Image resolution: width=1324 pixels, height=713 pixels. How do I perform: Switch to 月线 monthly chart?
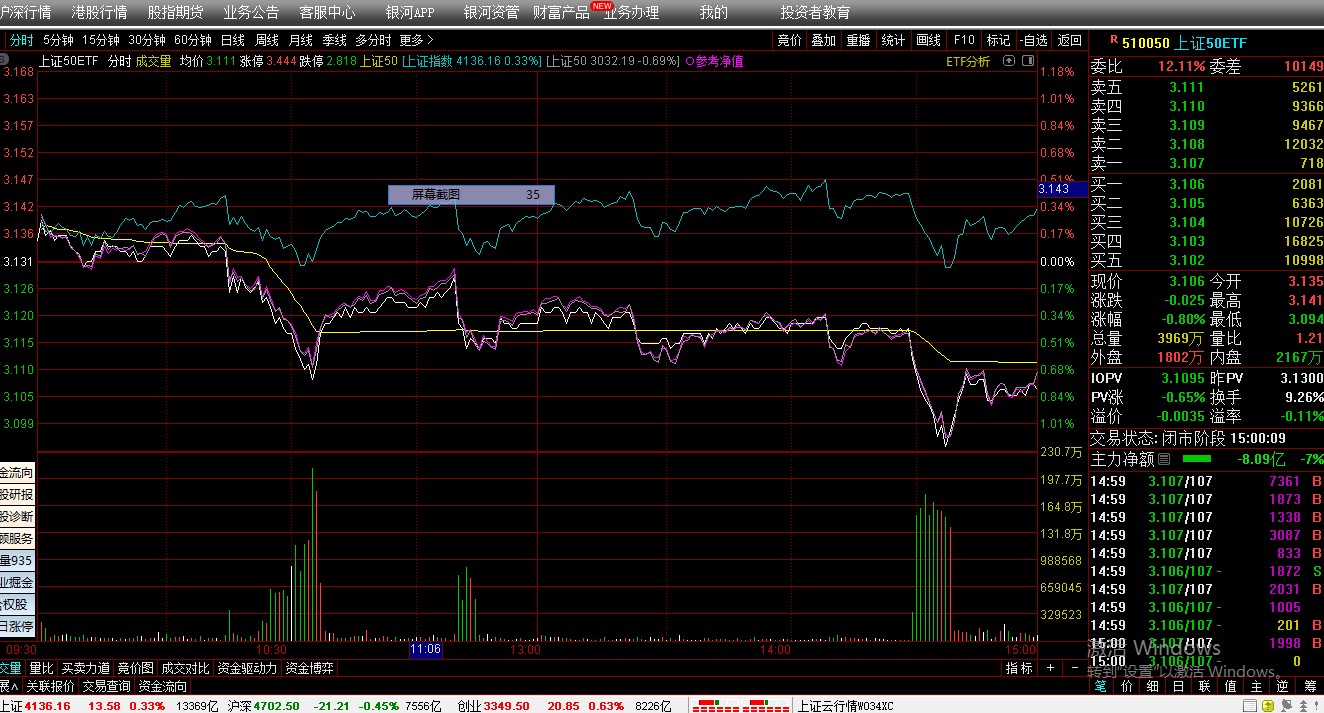(x=300, y=40)
